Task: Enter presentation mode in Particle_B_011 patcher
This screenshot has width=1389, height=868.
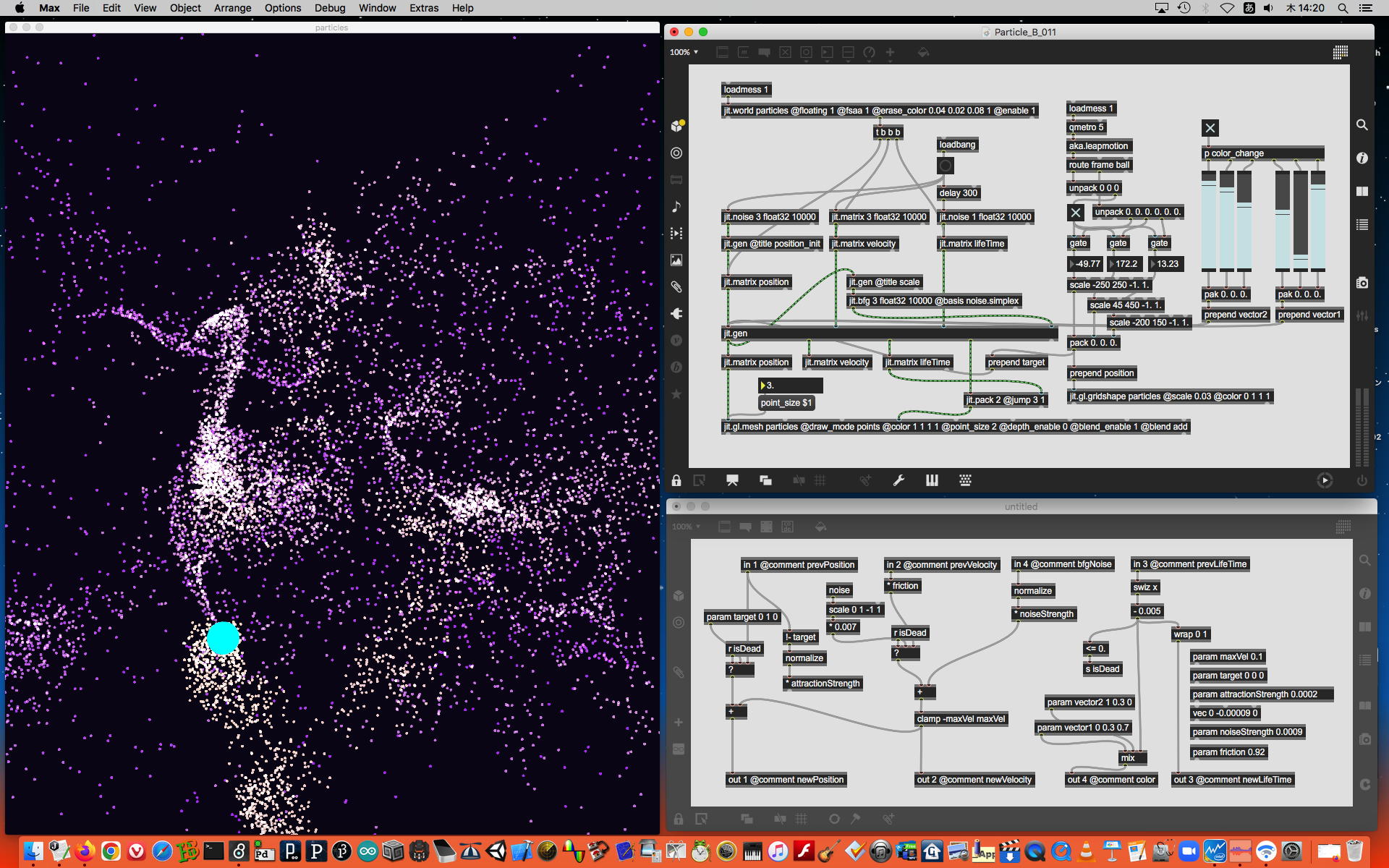Action: (732, 480)
